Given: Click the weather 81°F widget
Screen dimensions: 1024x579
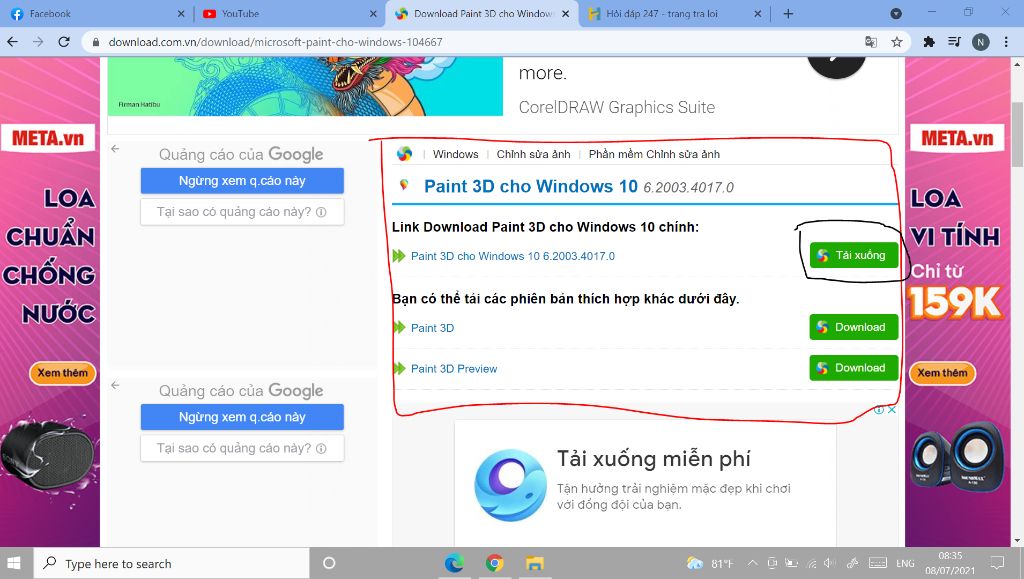Looking at the screenshot, I should pos(709,563).
